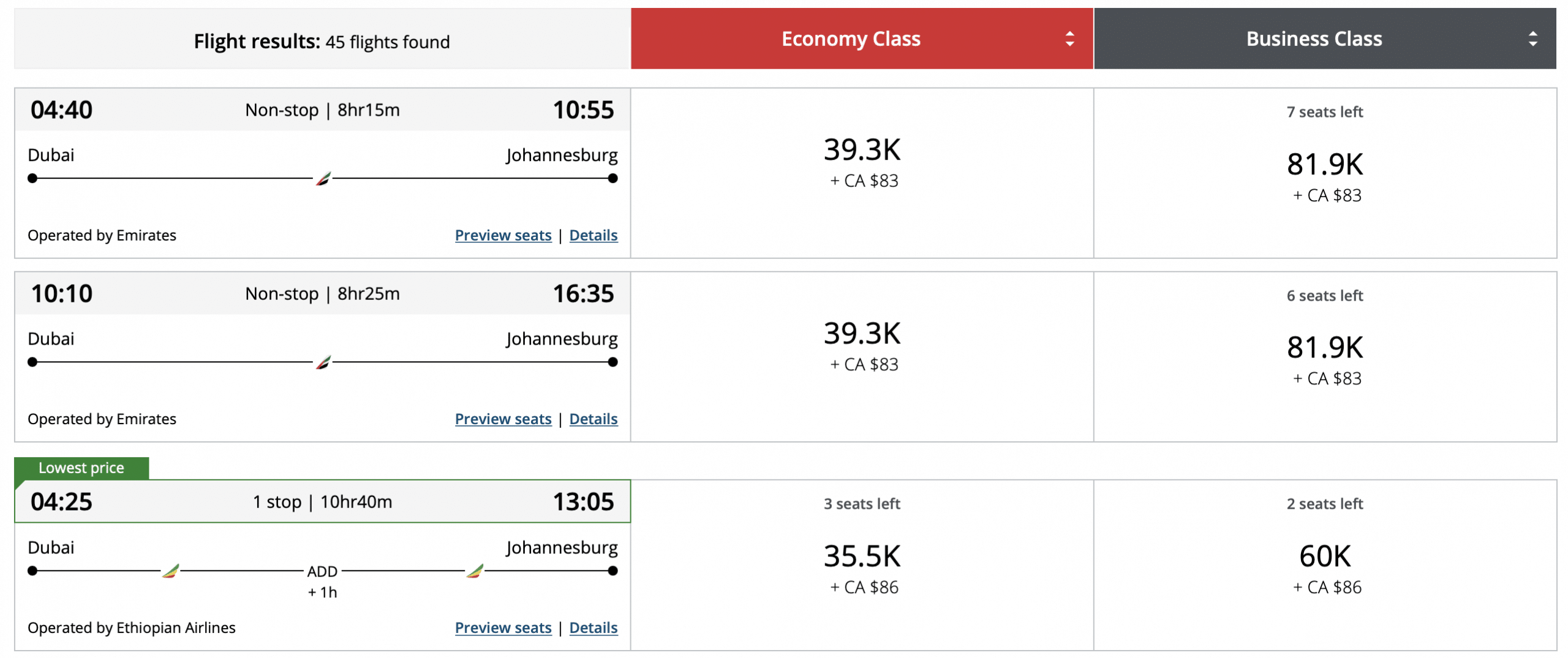Sort by Business Class using arrows icon

1532,39
